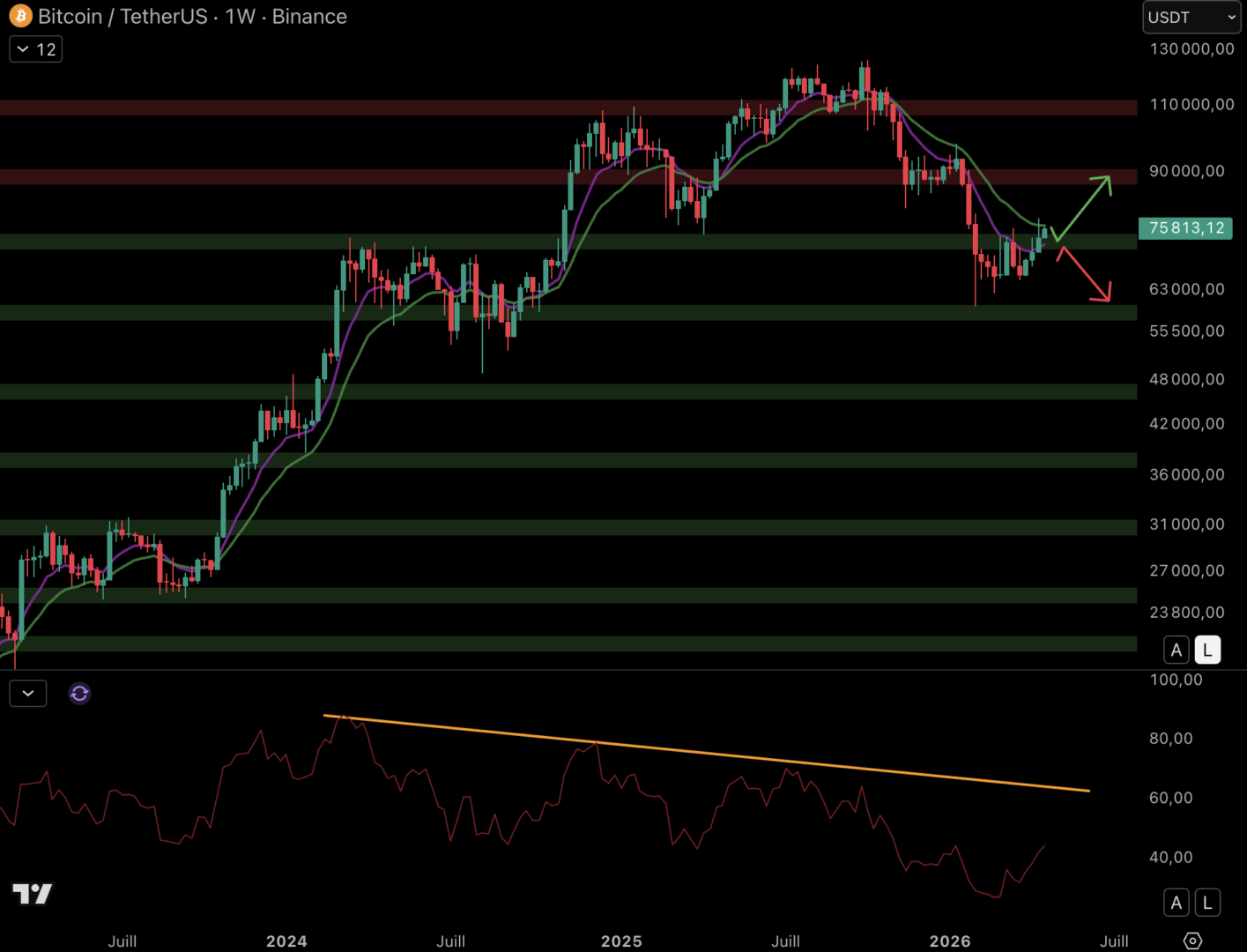The image size is (1247, 952).
Task: Expand the RSI pane legend chevron
Action: click(x=28, y=694)
